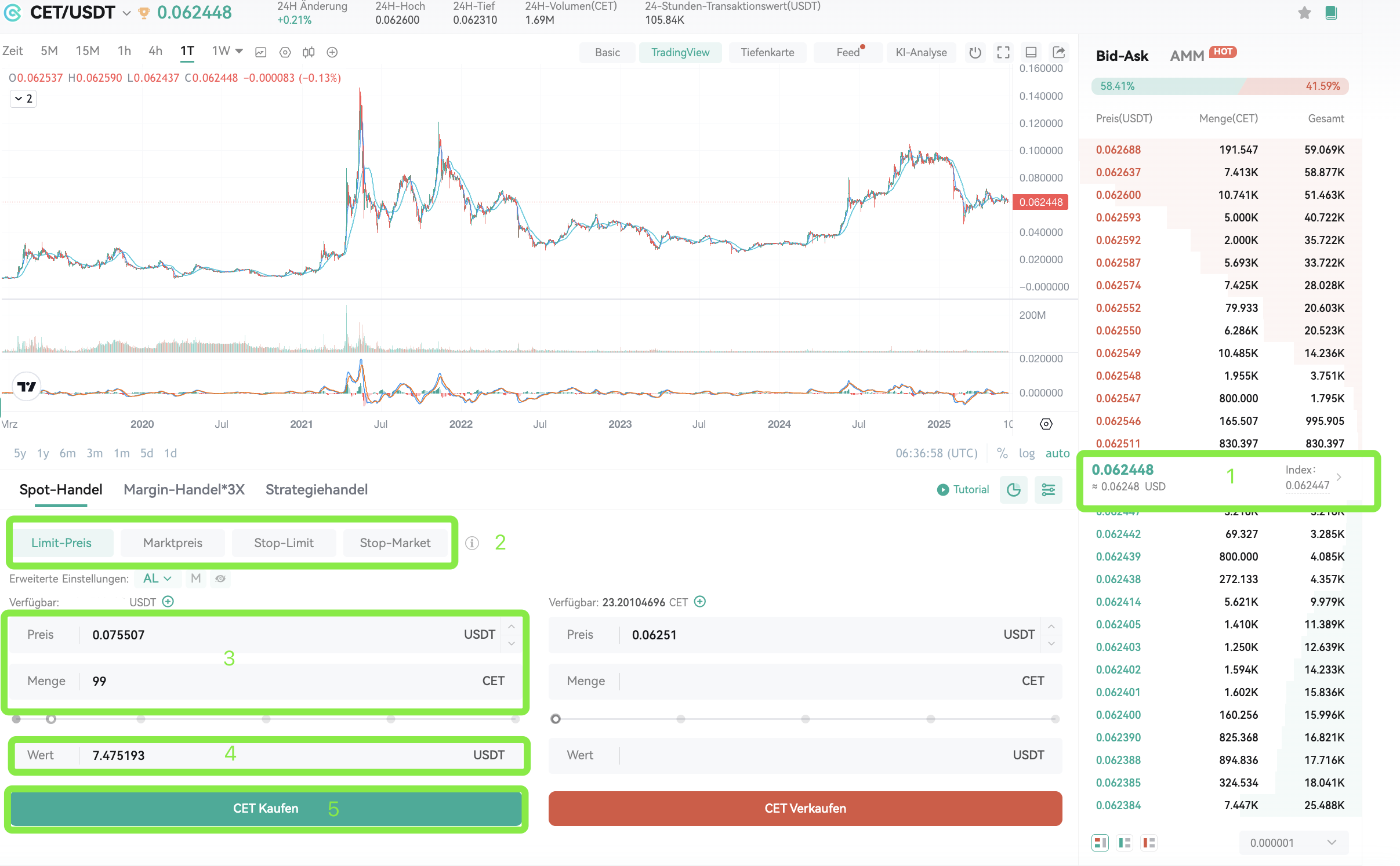Open price scale settings gear below chart
This screenshot has height=866, width=1400.
click(x=1046, y=424)
